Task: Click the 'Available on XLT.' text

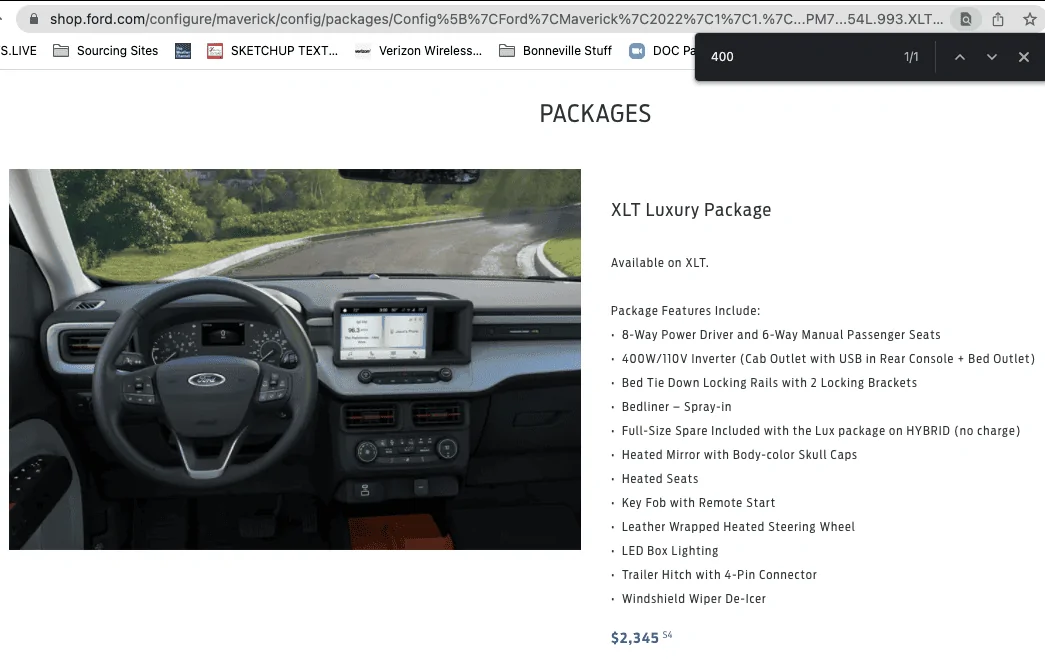Action: [x=660, y=263]
